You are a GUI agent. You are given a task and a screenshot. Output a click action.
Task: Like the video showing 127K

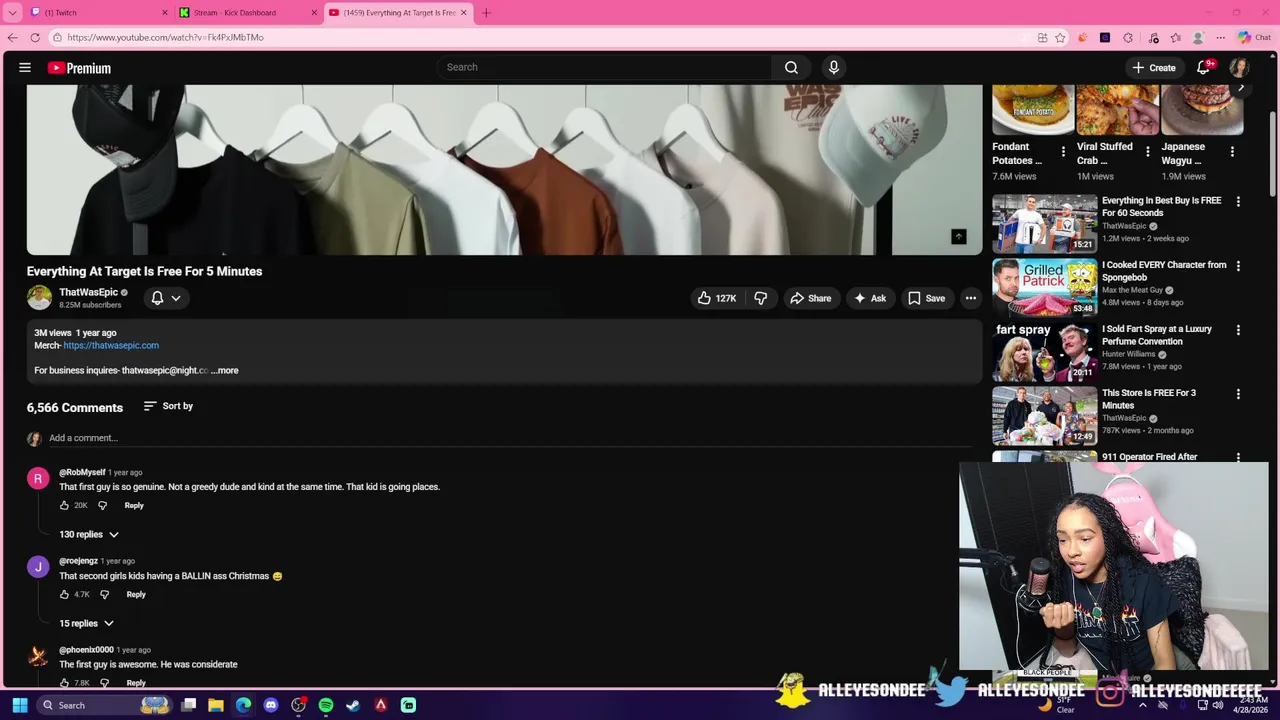[717, 298]
